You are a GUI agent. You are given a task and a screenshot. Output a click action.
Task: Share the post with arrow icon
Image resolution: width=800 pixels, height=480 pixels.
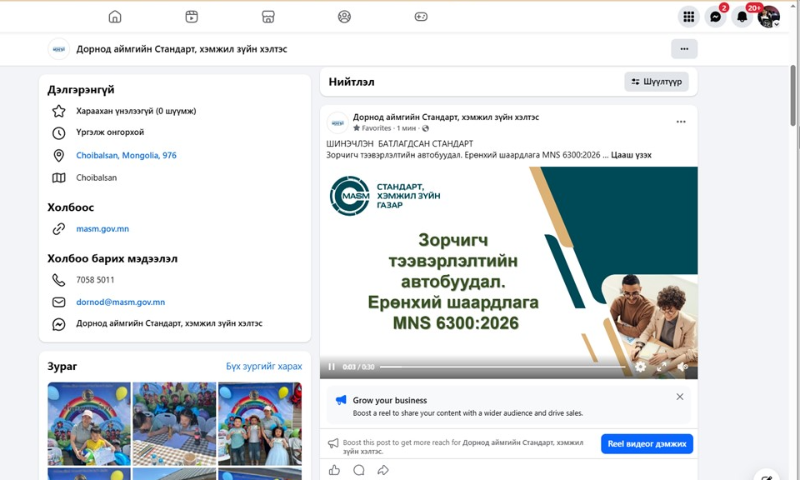(383, 470)
